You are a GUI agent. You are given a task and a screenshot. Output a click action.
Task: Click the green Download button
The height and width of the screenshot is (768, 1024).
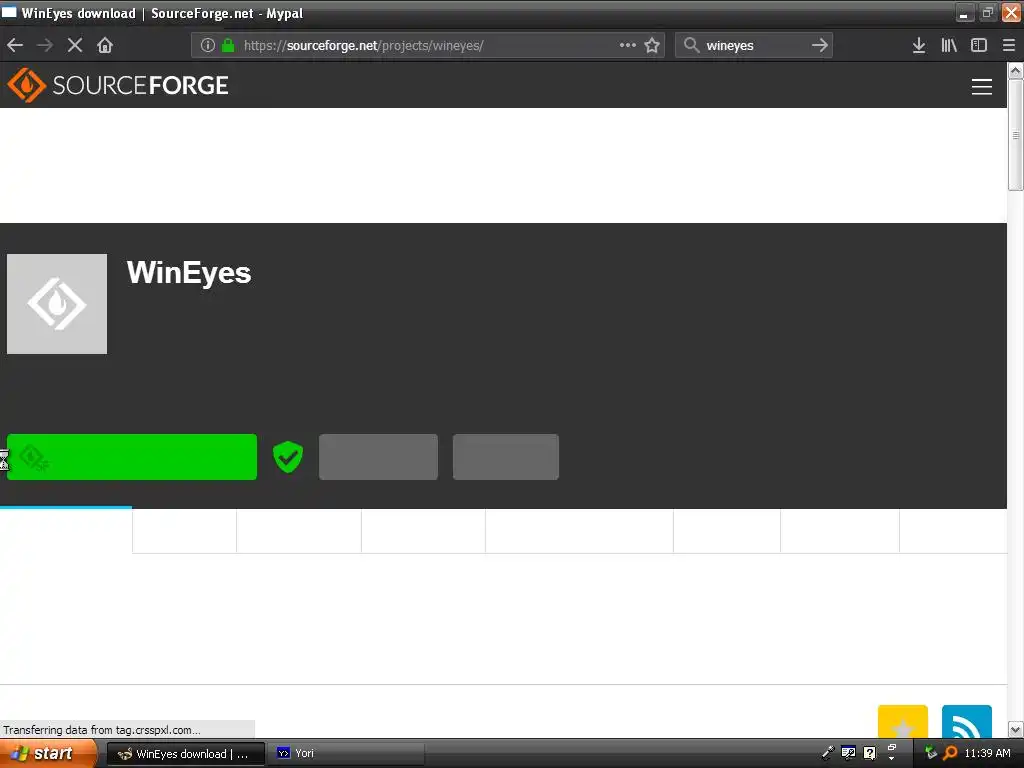(132, 456)
